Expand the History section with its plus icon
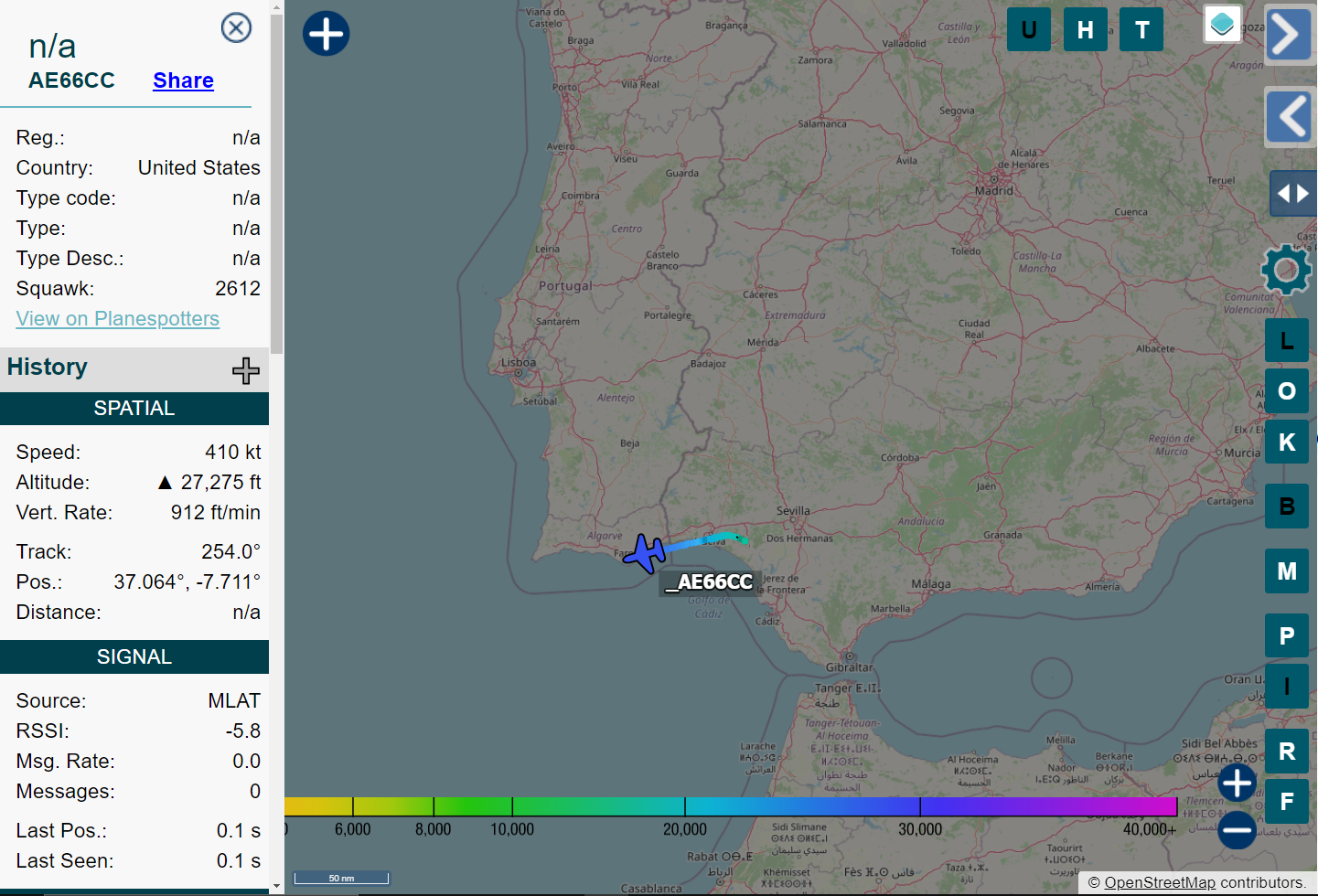Screen dimensions: 1318x896 [245, 370]
